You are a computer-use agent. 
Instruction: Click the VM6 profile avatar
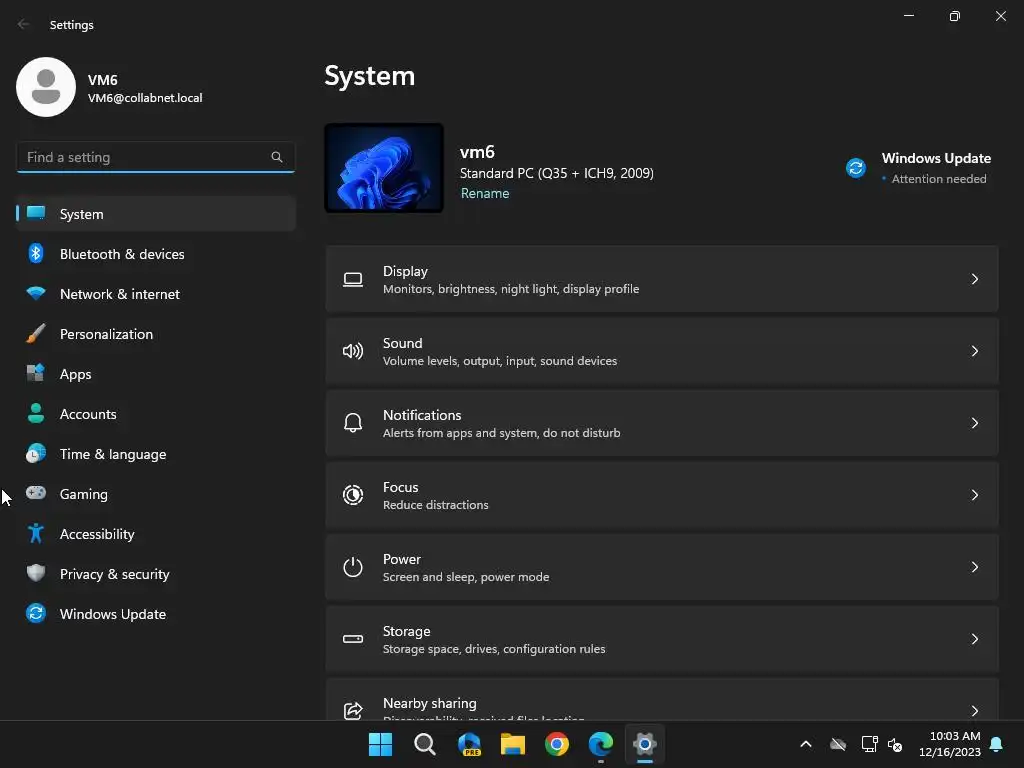pyautogui.click(x=46, y=87)
